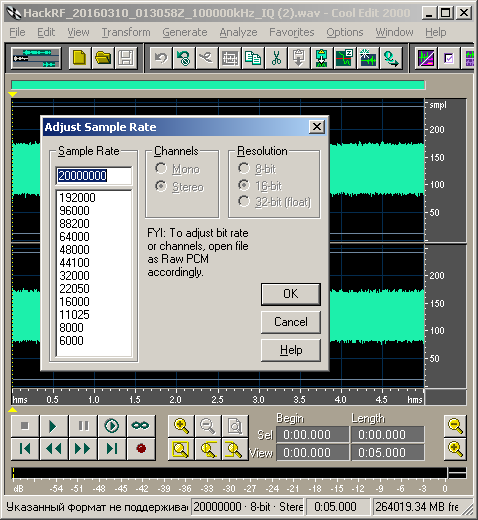Zoom to left edge of selection
The image size is (478, 520).
208,449
